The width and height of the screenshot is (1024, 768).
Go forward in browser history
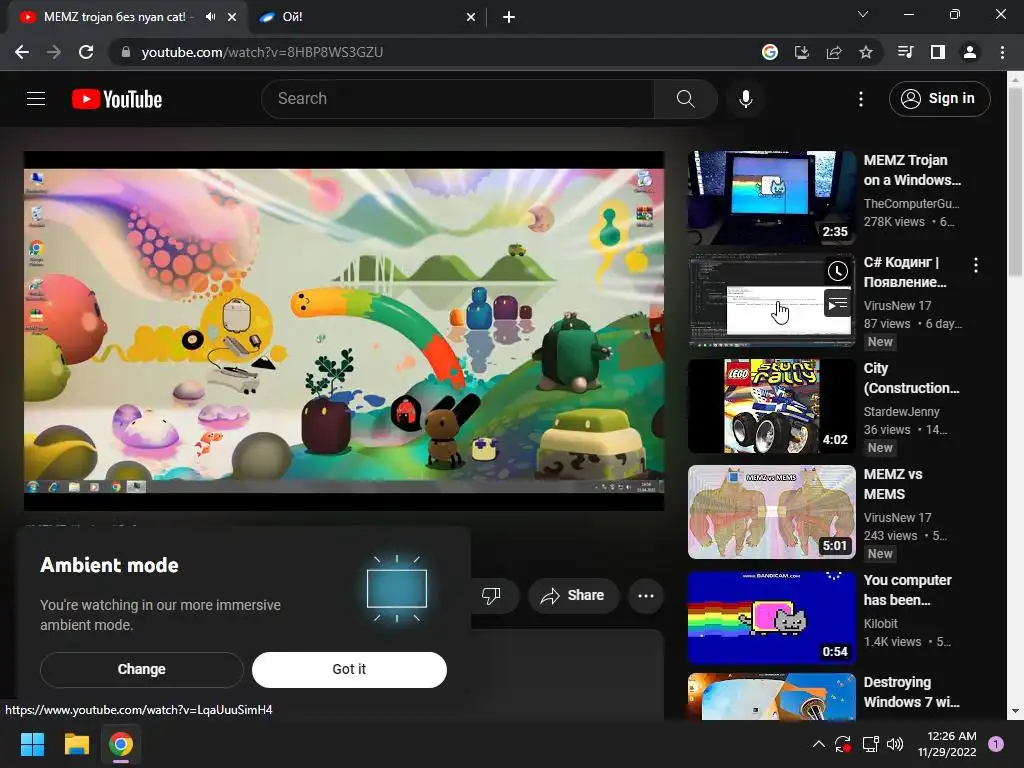point(54,52)
